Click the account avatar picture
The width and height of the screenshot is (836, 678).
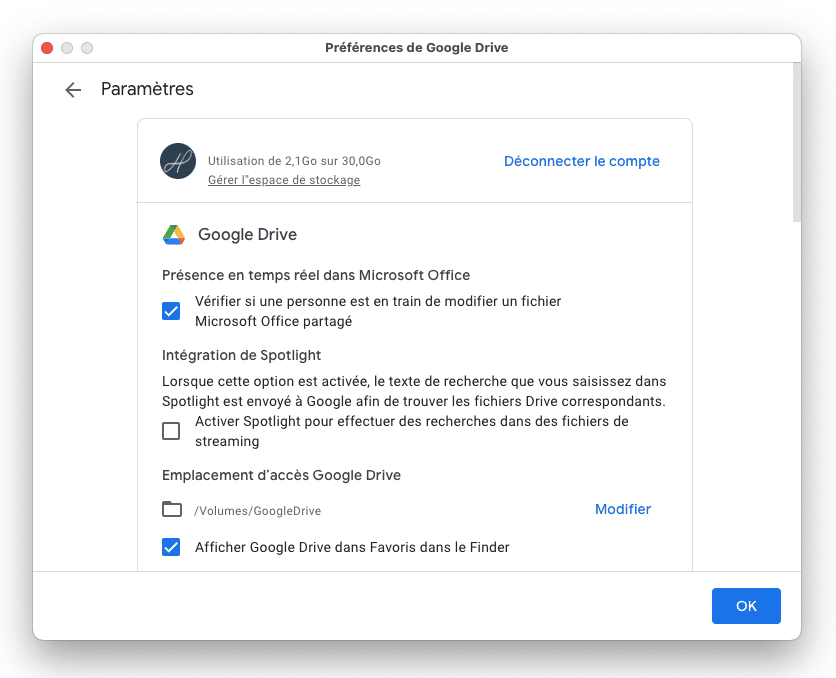pyautogui.click(x=178, y=161)
